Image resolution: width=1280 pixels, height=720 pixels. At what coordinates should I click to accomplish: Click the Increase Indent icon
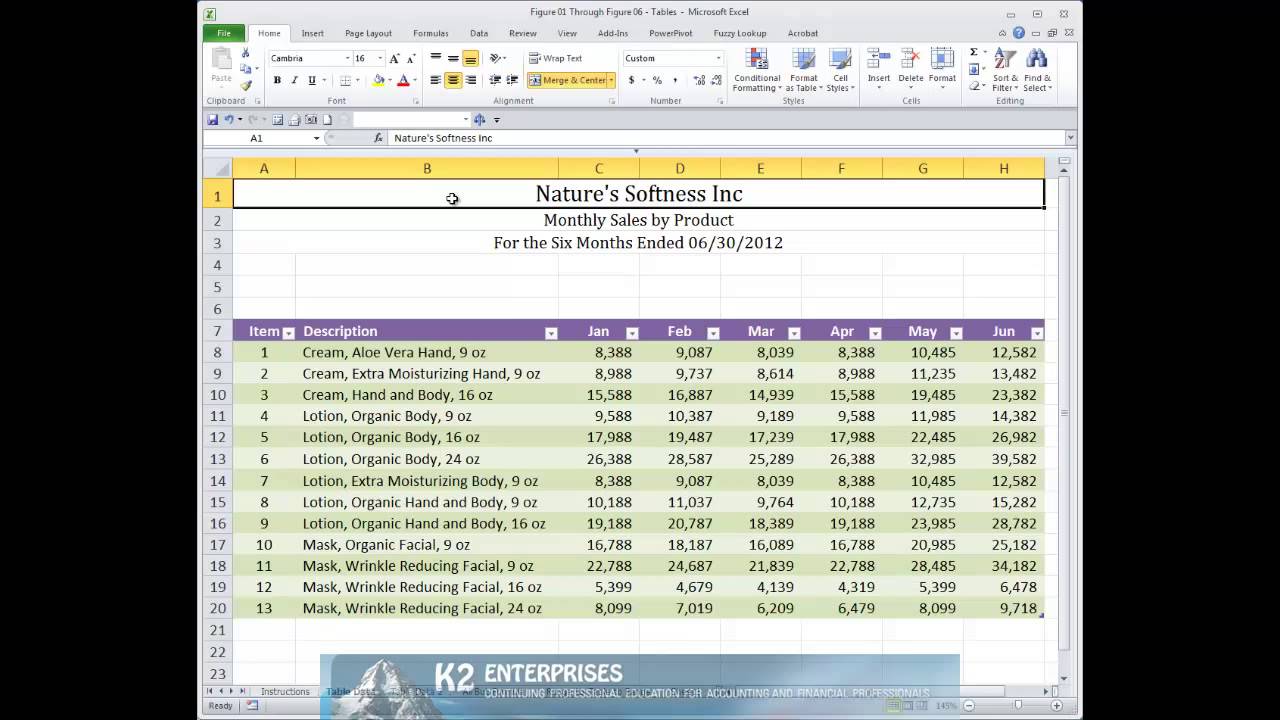pos(512,80)
